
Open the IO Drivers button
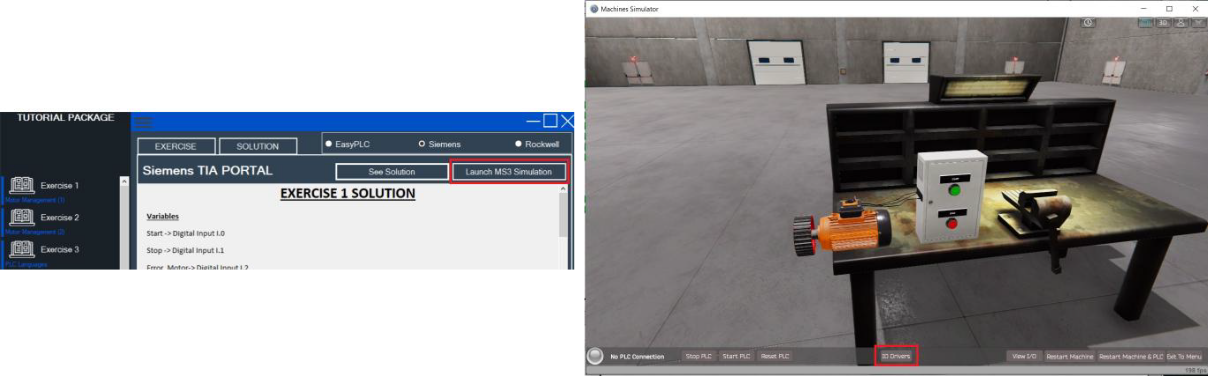pos(896,355)
